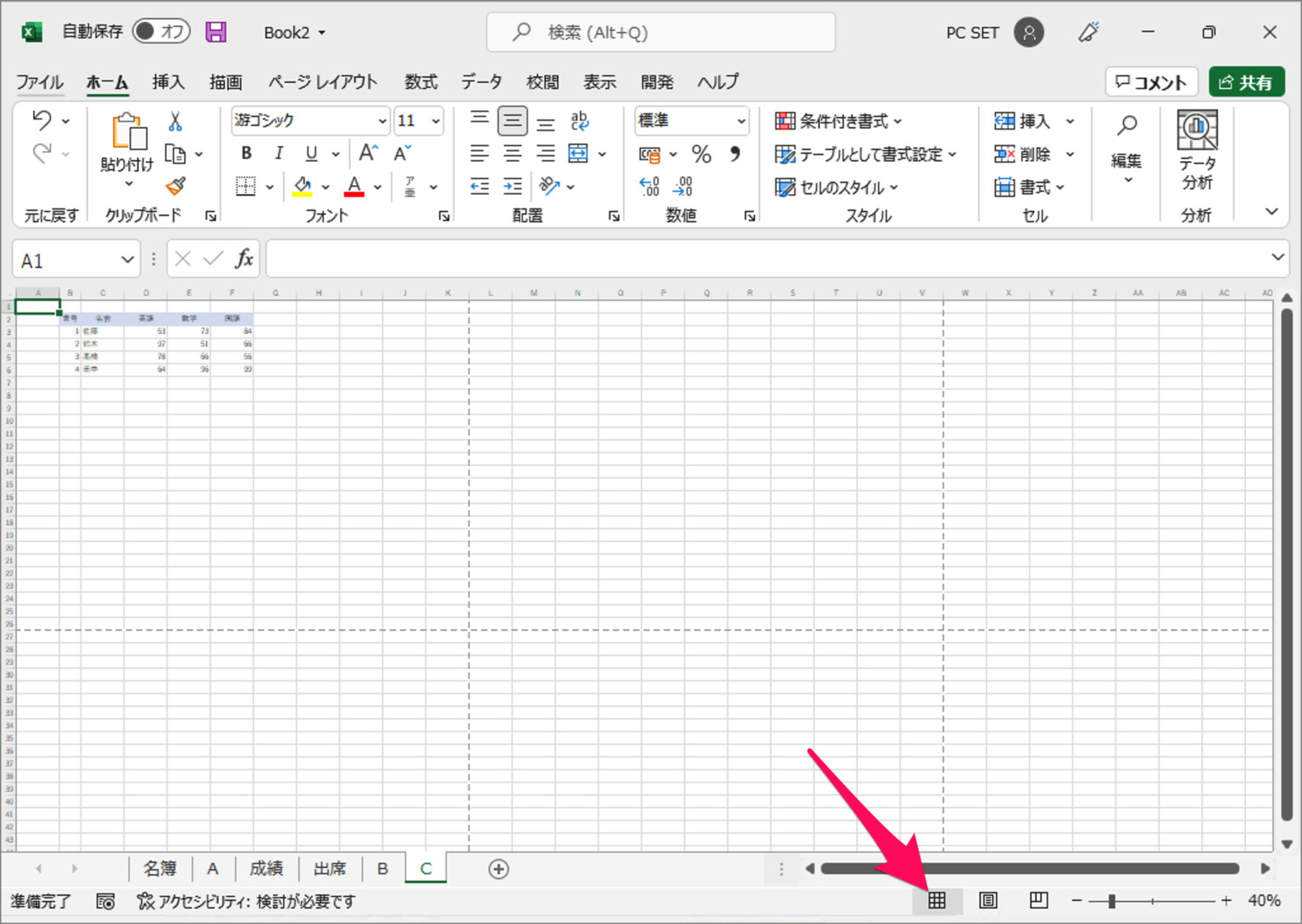
Task: Open the font name dropdown
Action: [382, 121]
